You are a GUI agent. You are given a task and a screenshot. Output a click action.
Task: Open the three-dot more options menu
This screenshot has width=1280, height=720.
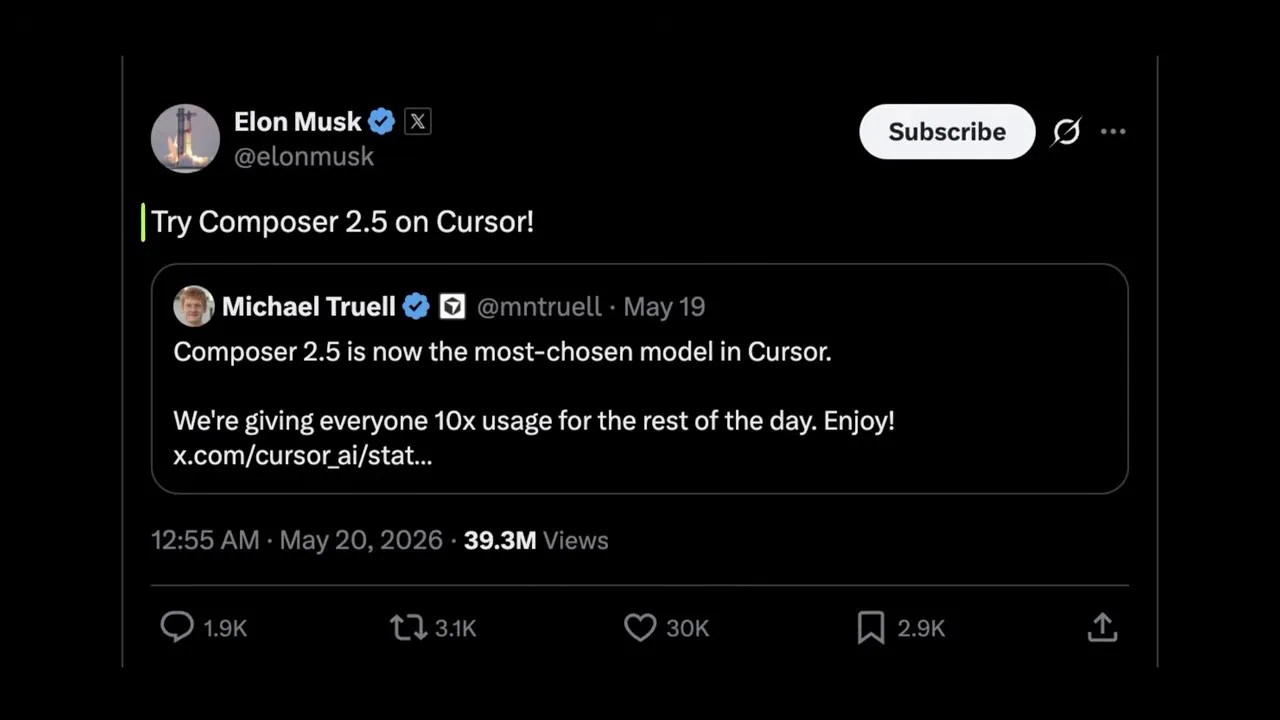pyautogui.click(x=1113, y=131)
